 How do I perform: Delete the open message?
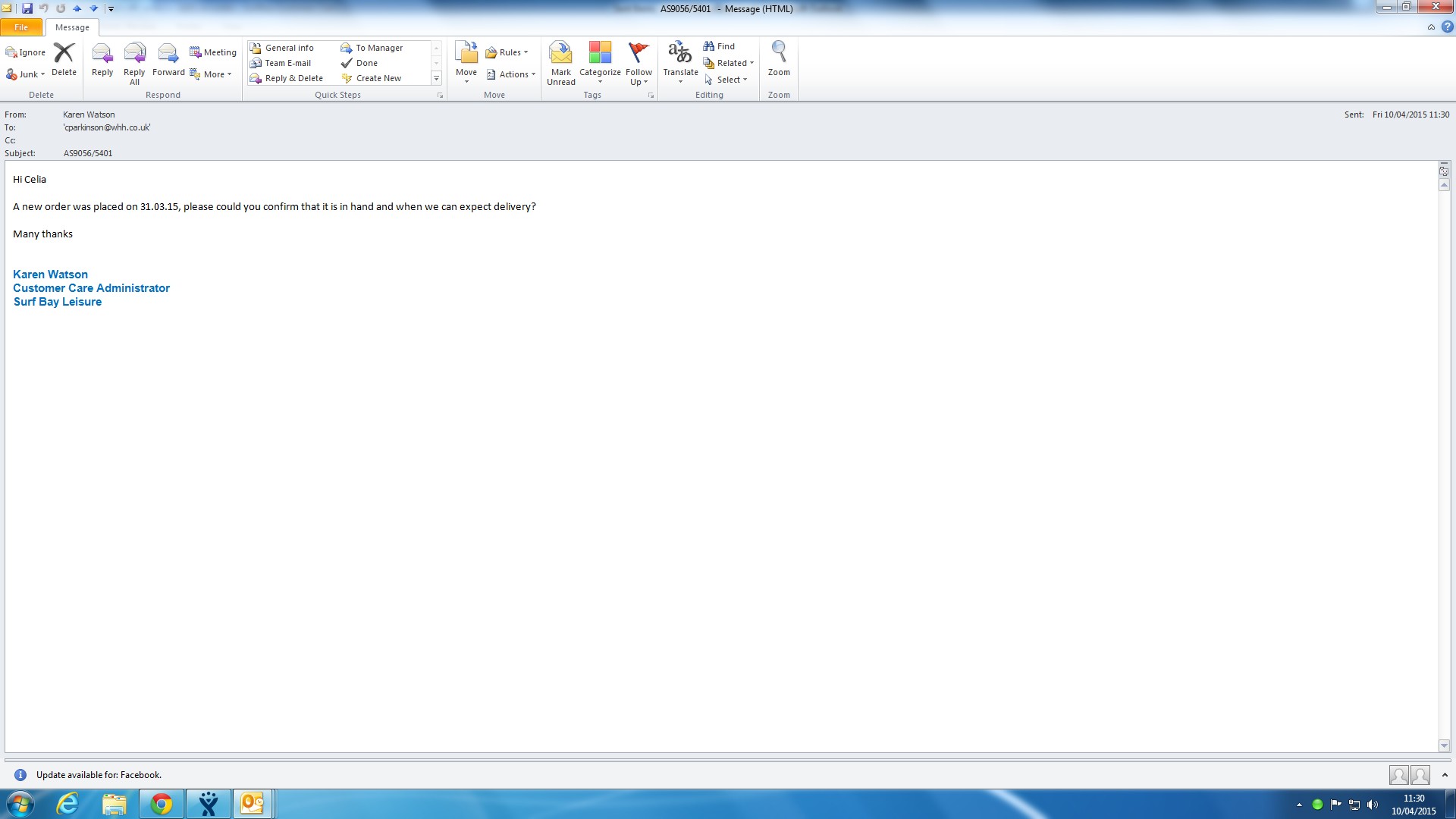click(64, 60)
